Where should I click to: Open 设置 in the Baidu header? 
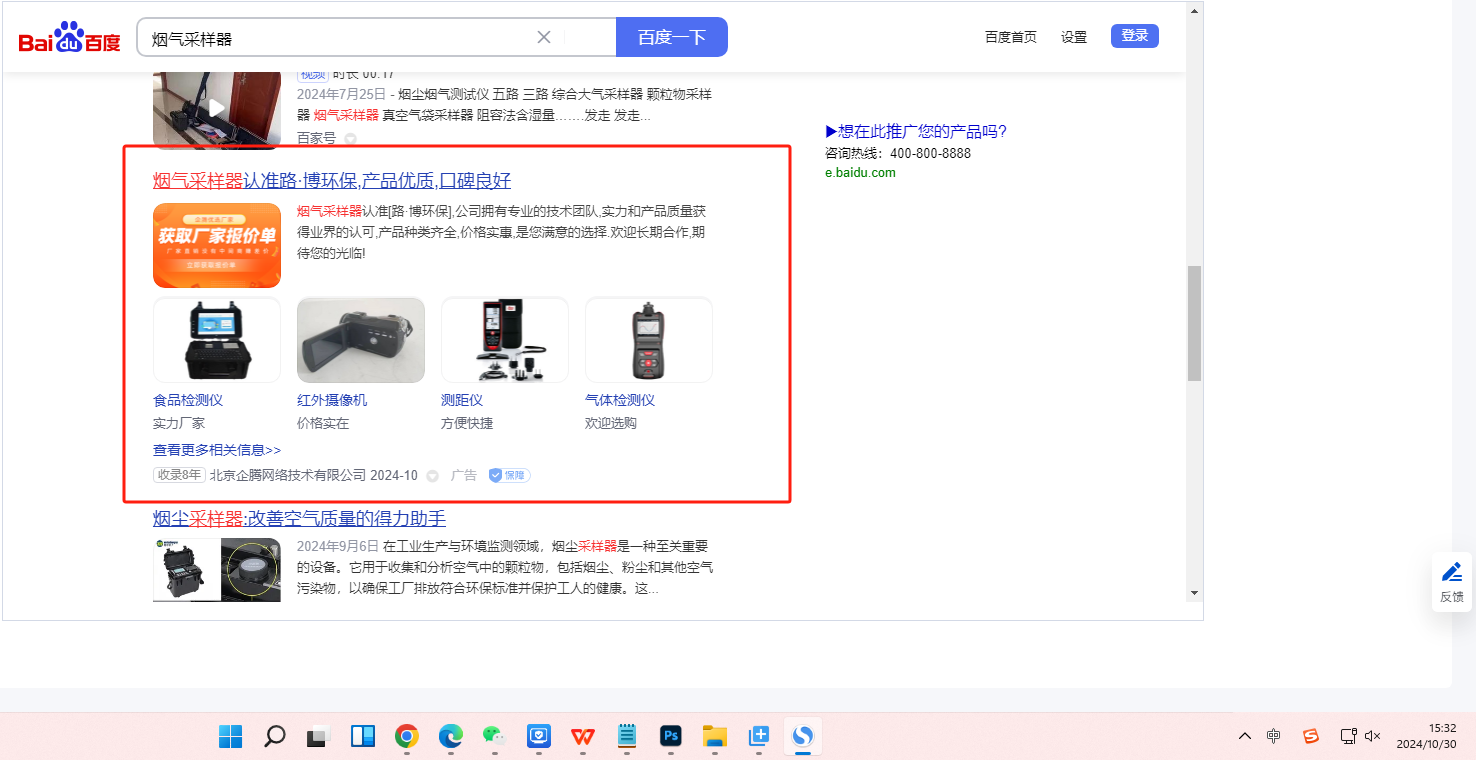tap(1074, 37)
